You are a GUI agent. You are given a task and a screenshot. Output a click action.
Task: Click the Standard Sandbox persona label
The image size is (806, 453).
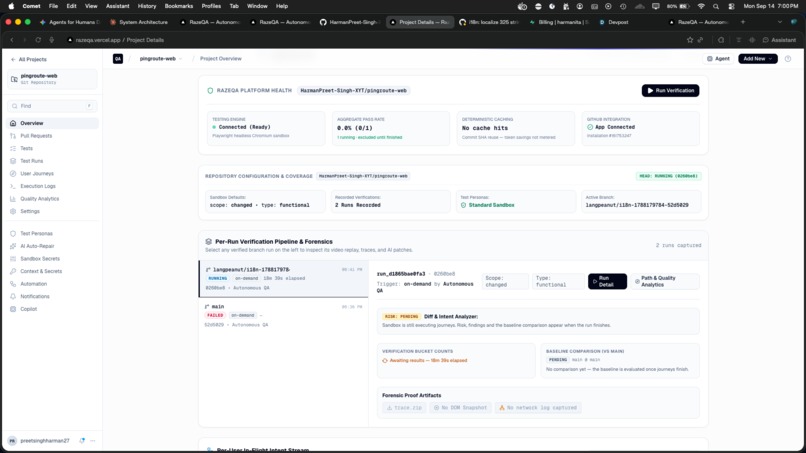pyautogui.click(x=491, y=205)
